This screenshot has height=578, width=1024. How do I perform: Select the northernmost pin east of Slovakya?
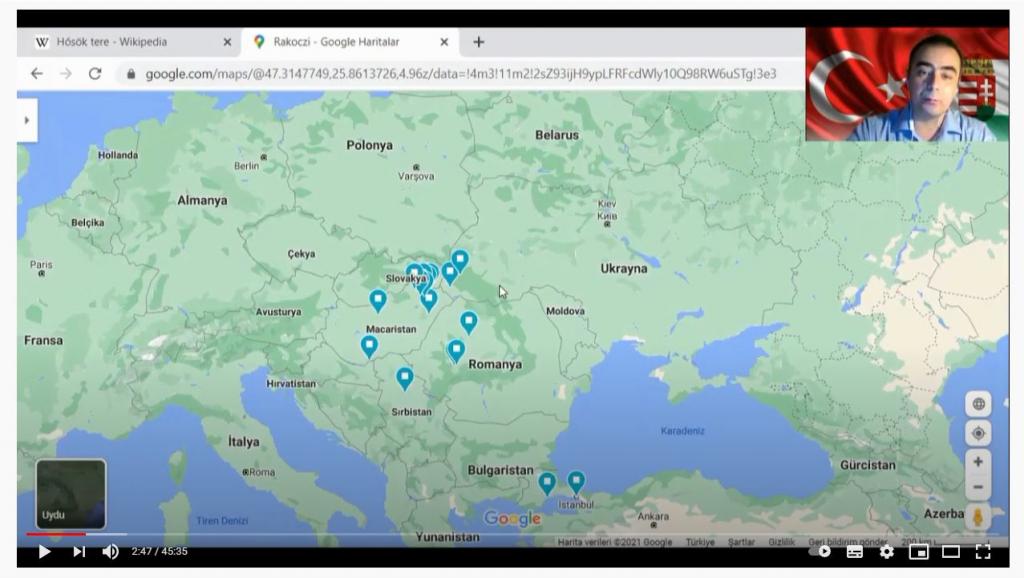click(460, 261)
